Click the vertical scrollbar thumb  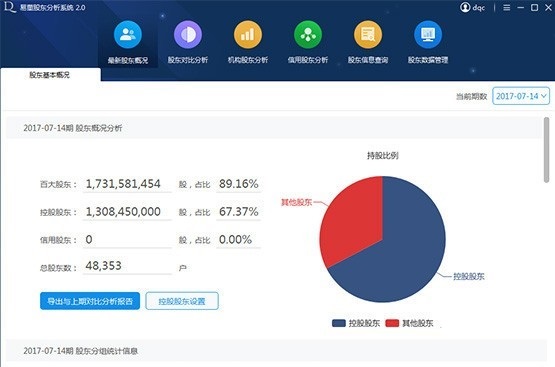[547, 150]
